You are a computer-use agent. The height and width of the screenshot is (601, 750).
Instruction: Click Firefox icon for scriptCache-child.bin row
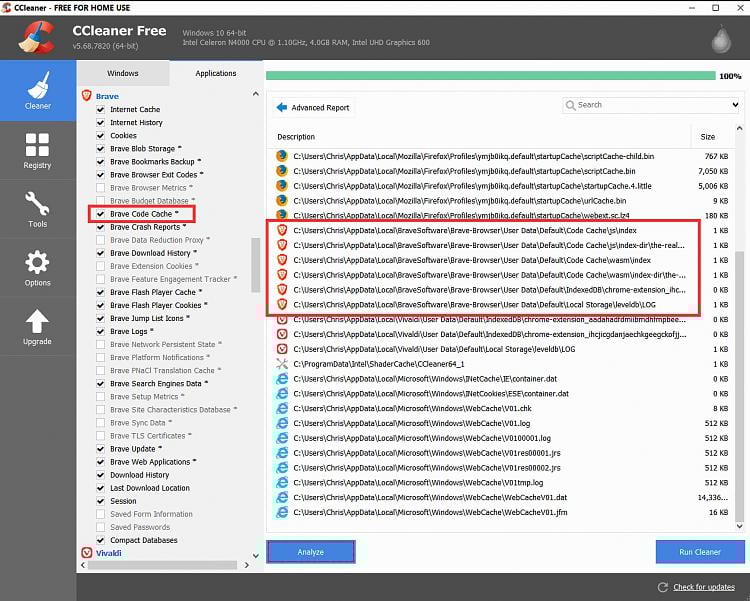click(282, 156)
